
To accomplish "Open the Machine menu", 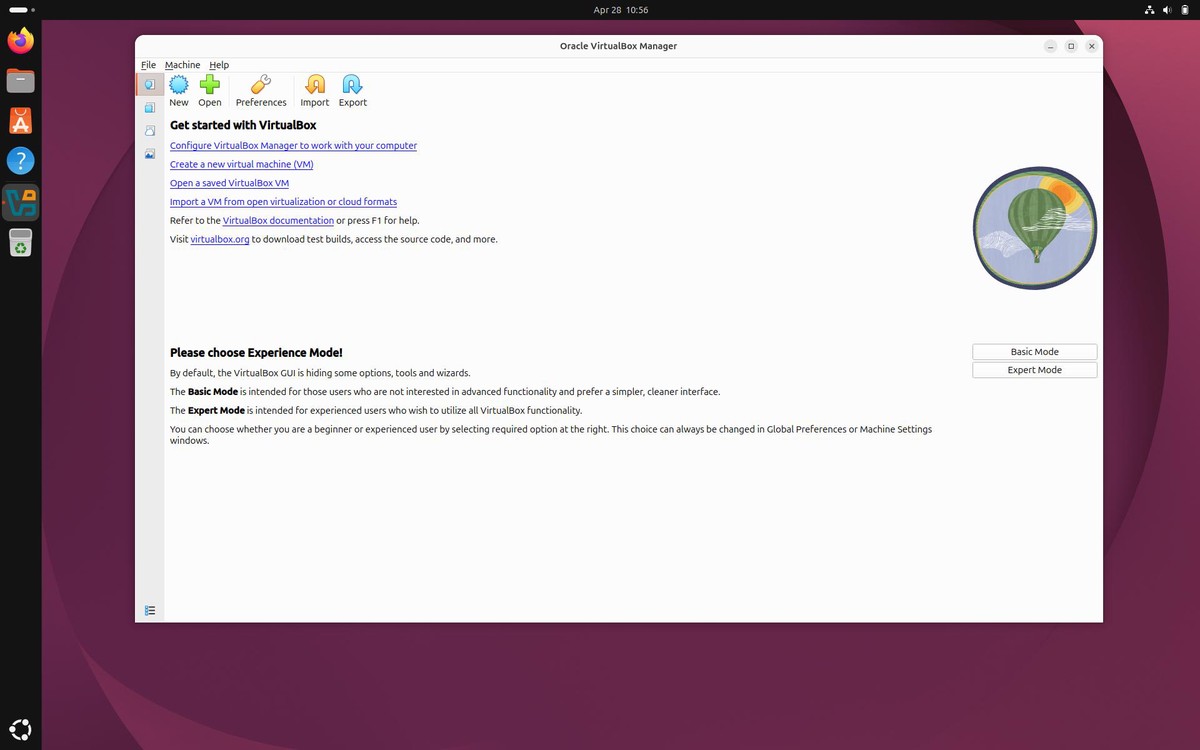I will (x=182, y=65).
